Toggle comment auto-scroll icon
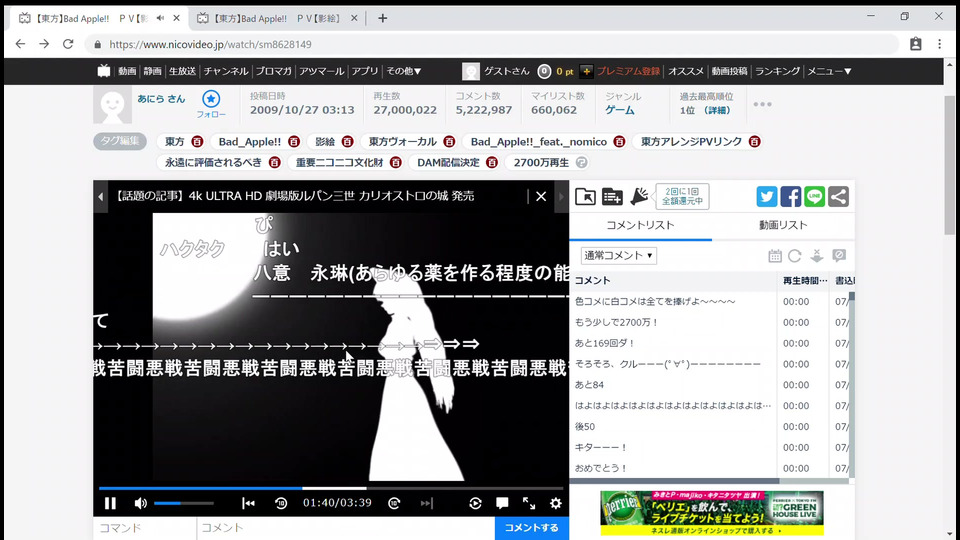Screen dimensions: 960x540 tap(817, 256)
